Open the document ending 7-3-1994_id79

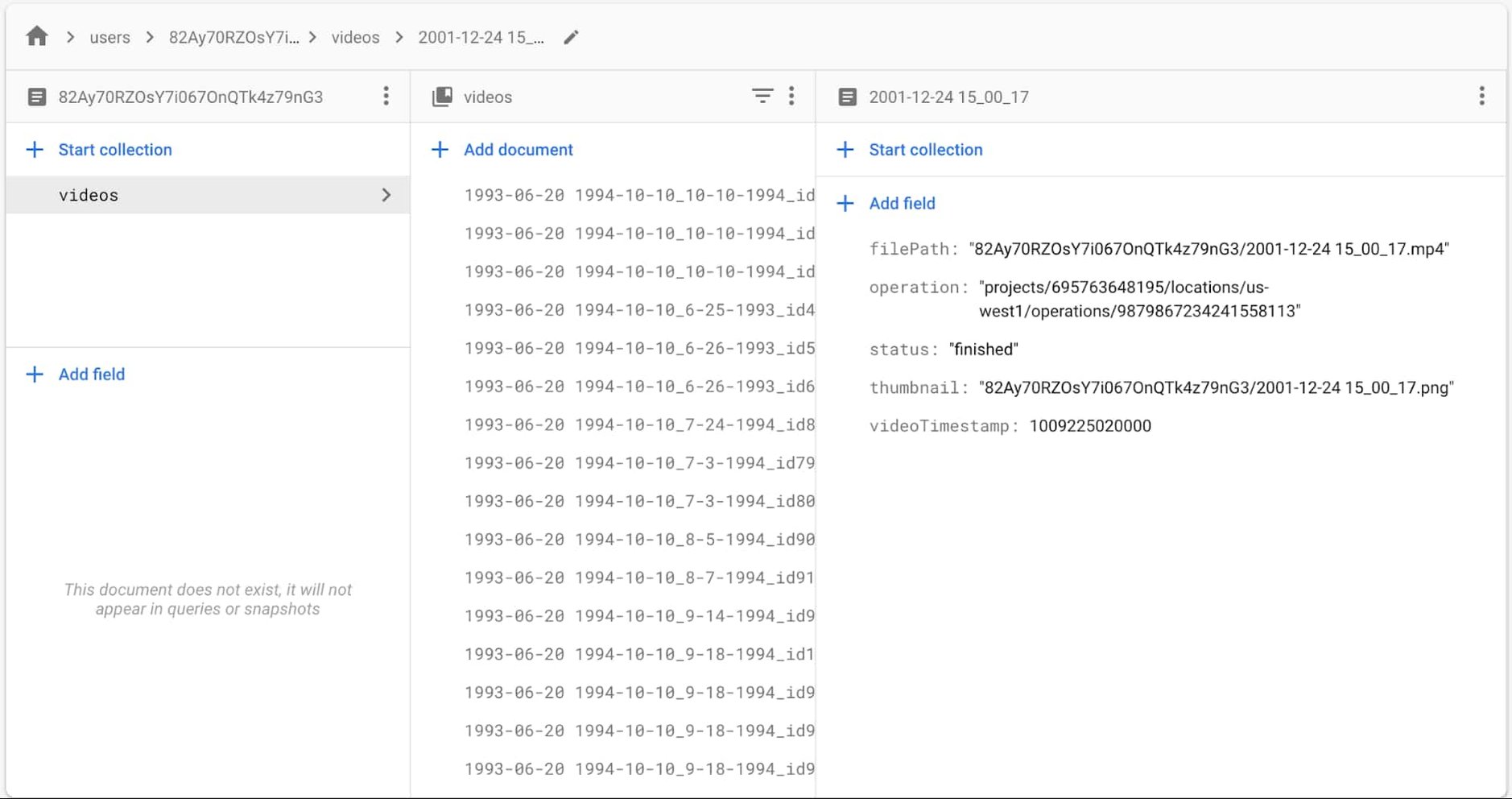[x=639, y=463]
